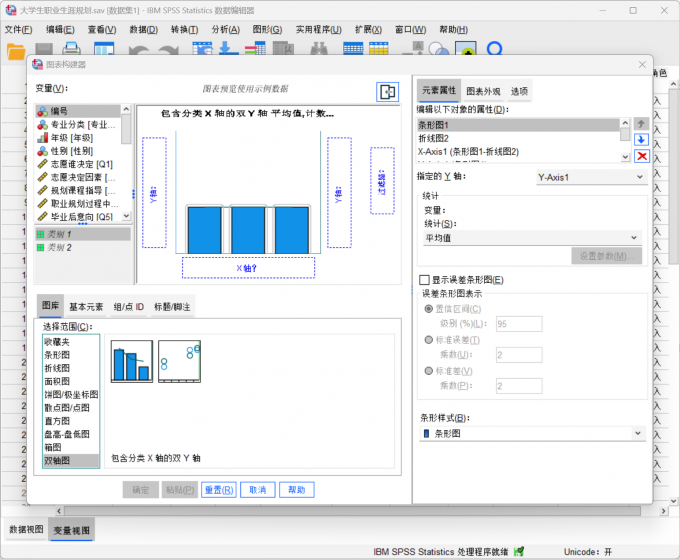Select the 置信区间 radio button

click(430, 309)
